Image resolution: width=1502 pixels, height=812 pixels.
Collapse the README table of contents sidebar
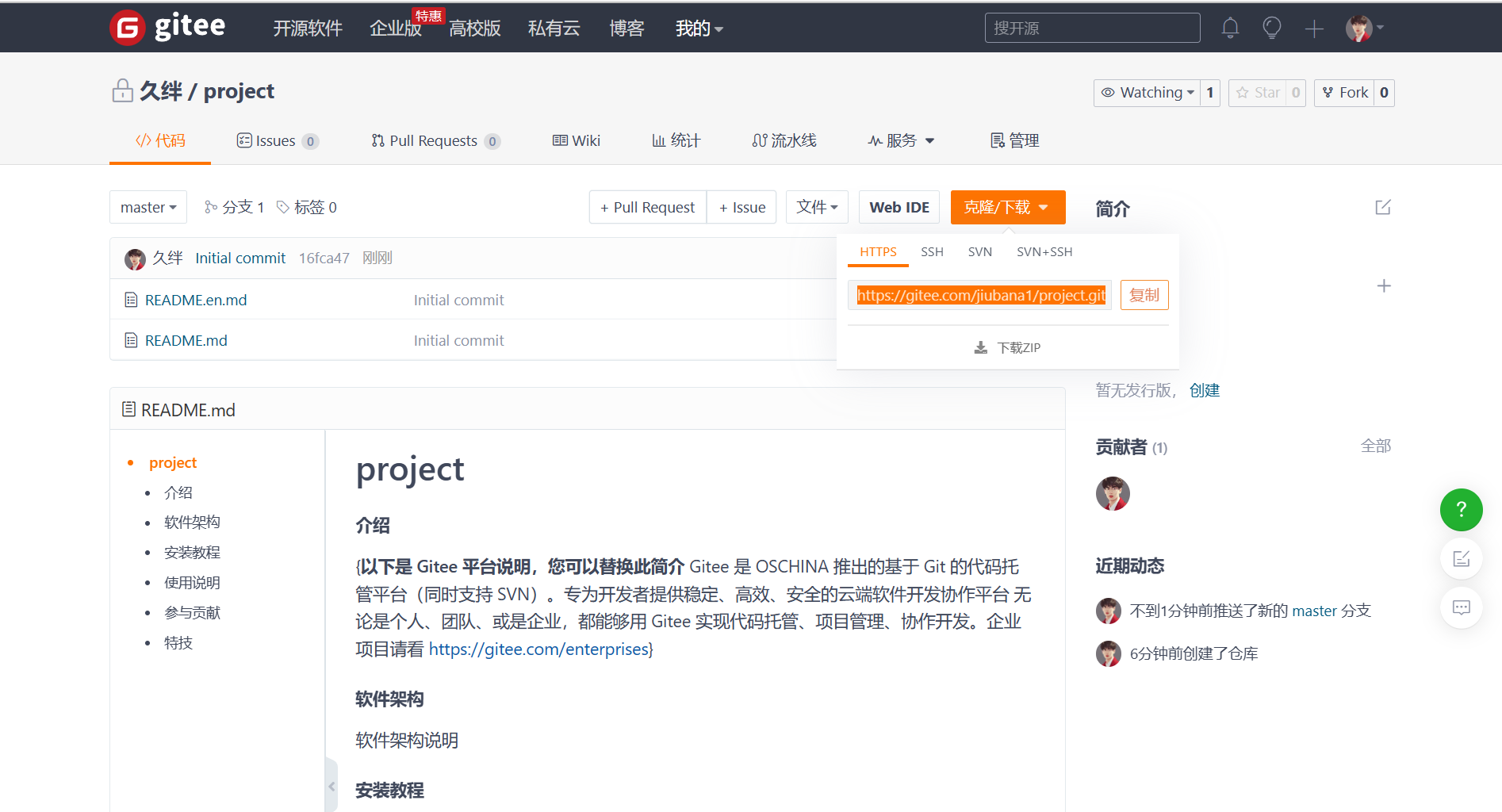331,786
